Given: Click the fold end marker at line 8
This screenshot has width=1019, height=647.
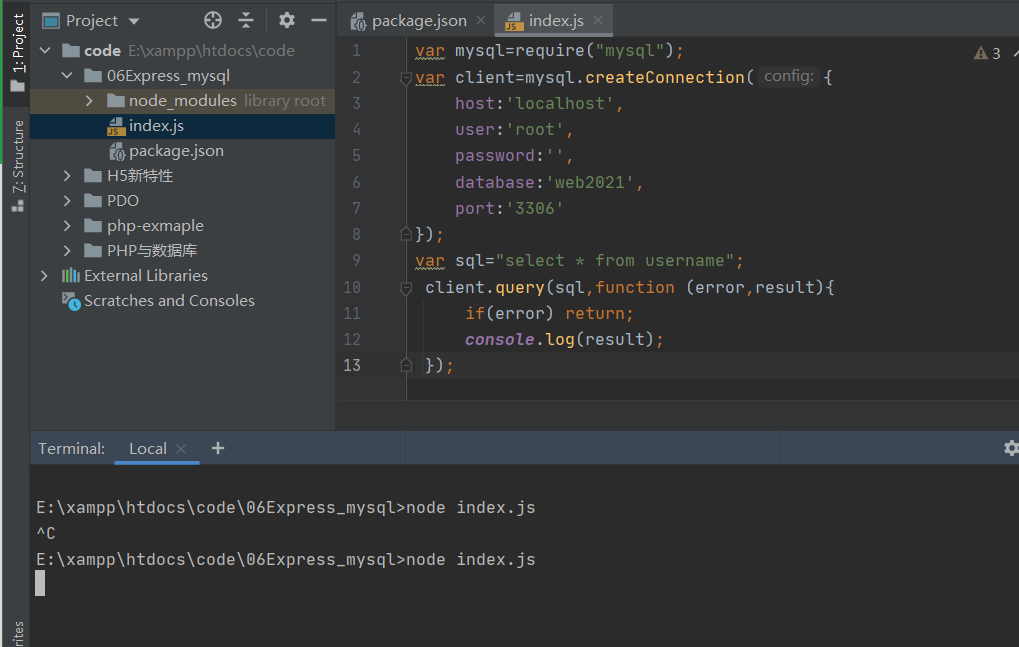Looking at the screenshot, I should [406, 234].
